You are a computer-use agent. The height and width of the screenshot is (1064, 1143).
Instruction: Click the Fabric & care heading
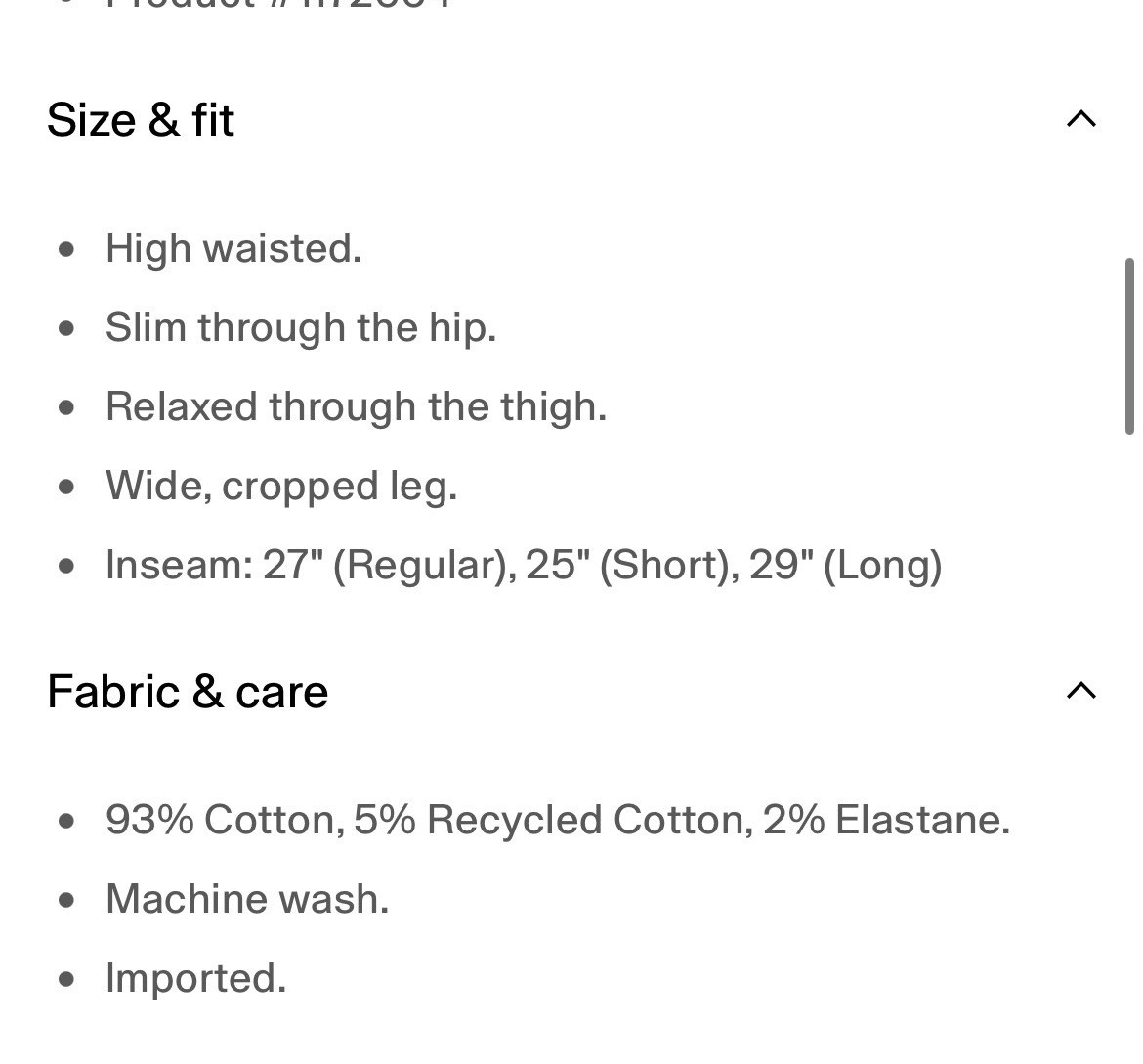point(189,692)
